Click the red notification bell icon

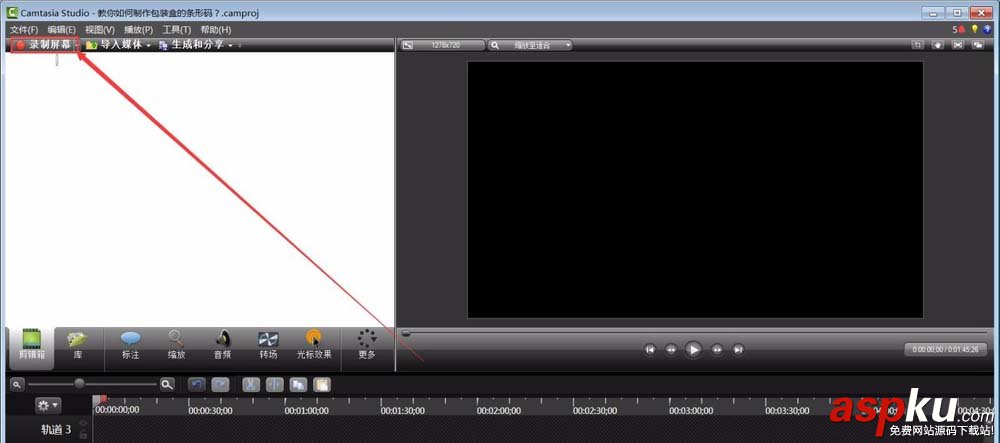pos(961,29)
